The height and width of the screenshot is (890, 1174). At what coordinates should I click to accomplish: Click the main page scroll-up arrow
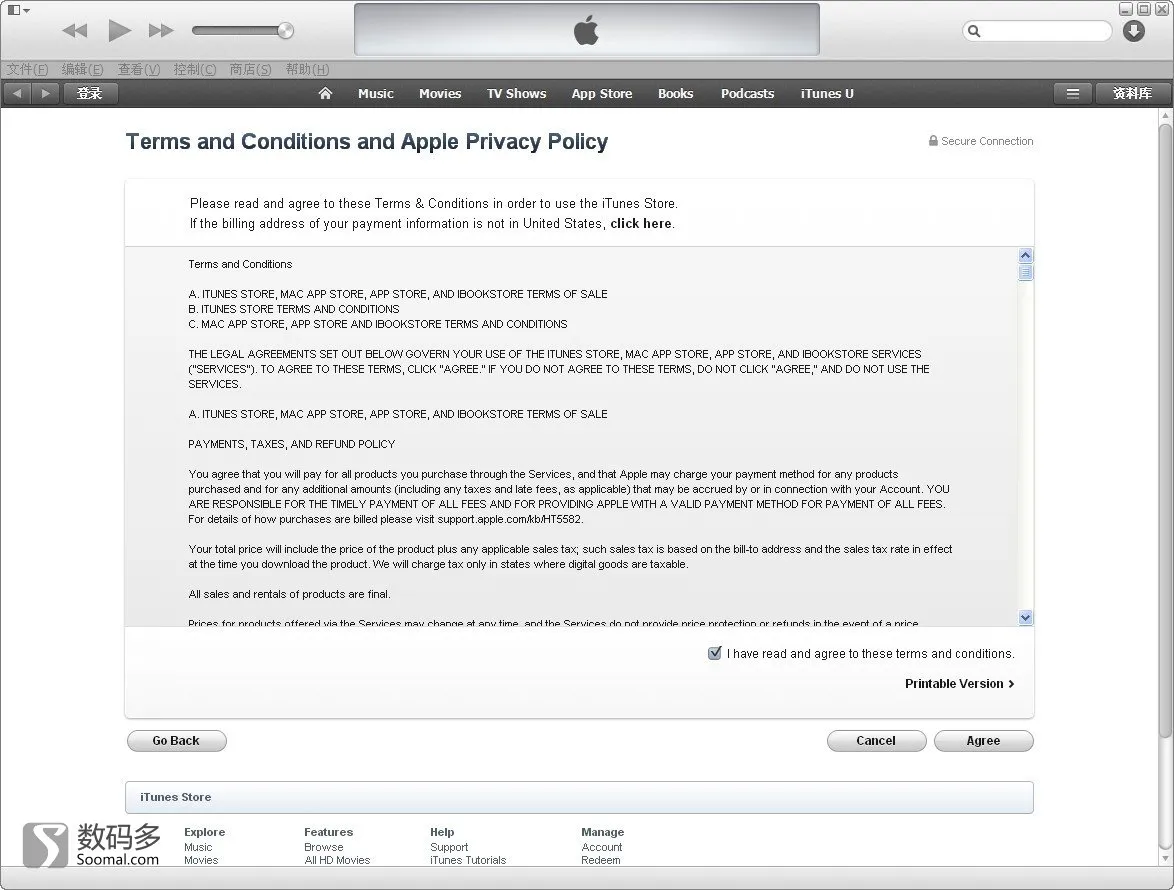click(x=1165, y=116)
